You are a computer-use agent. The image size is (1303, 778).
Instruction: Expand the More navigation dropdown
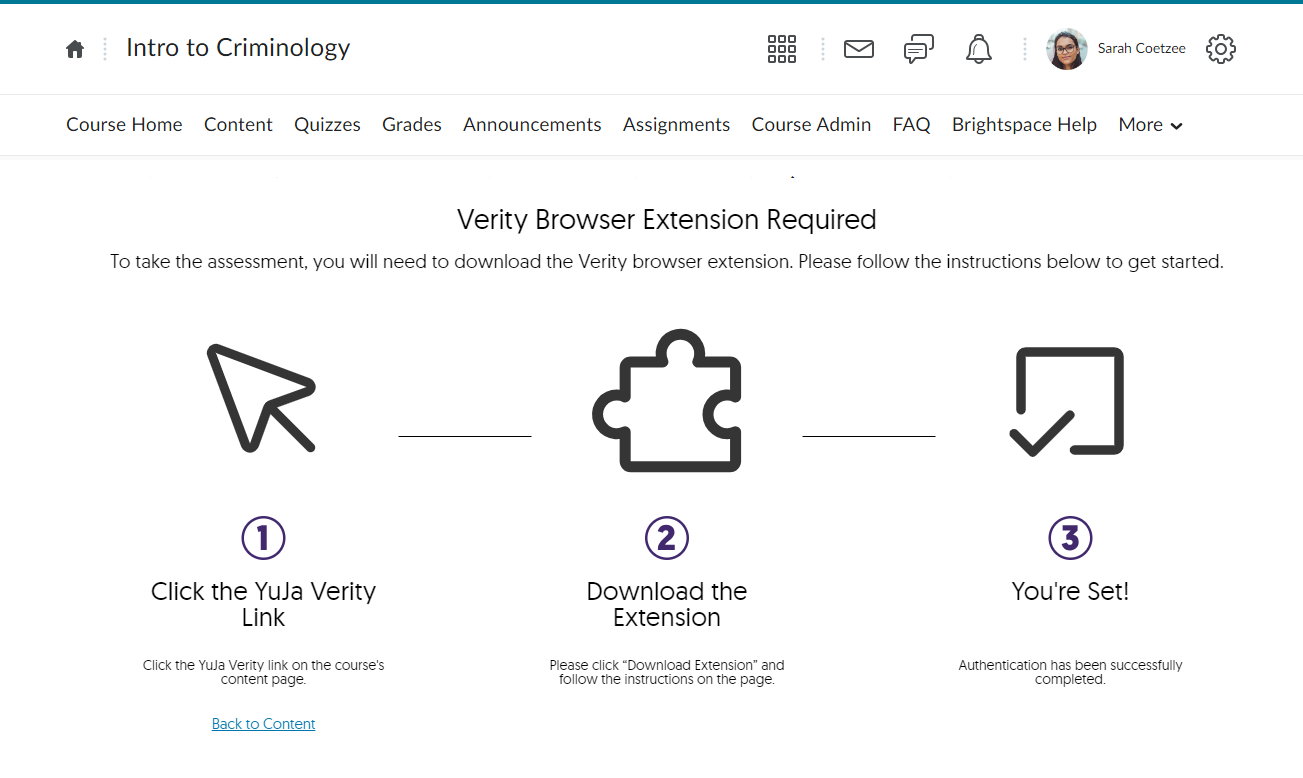coord(1150,125)
